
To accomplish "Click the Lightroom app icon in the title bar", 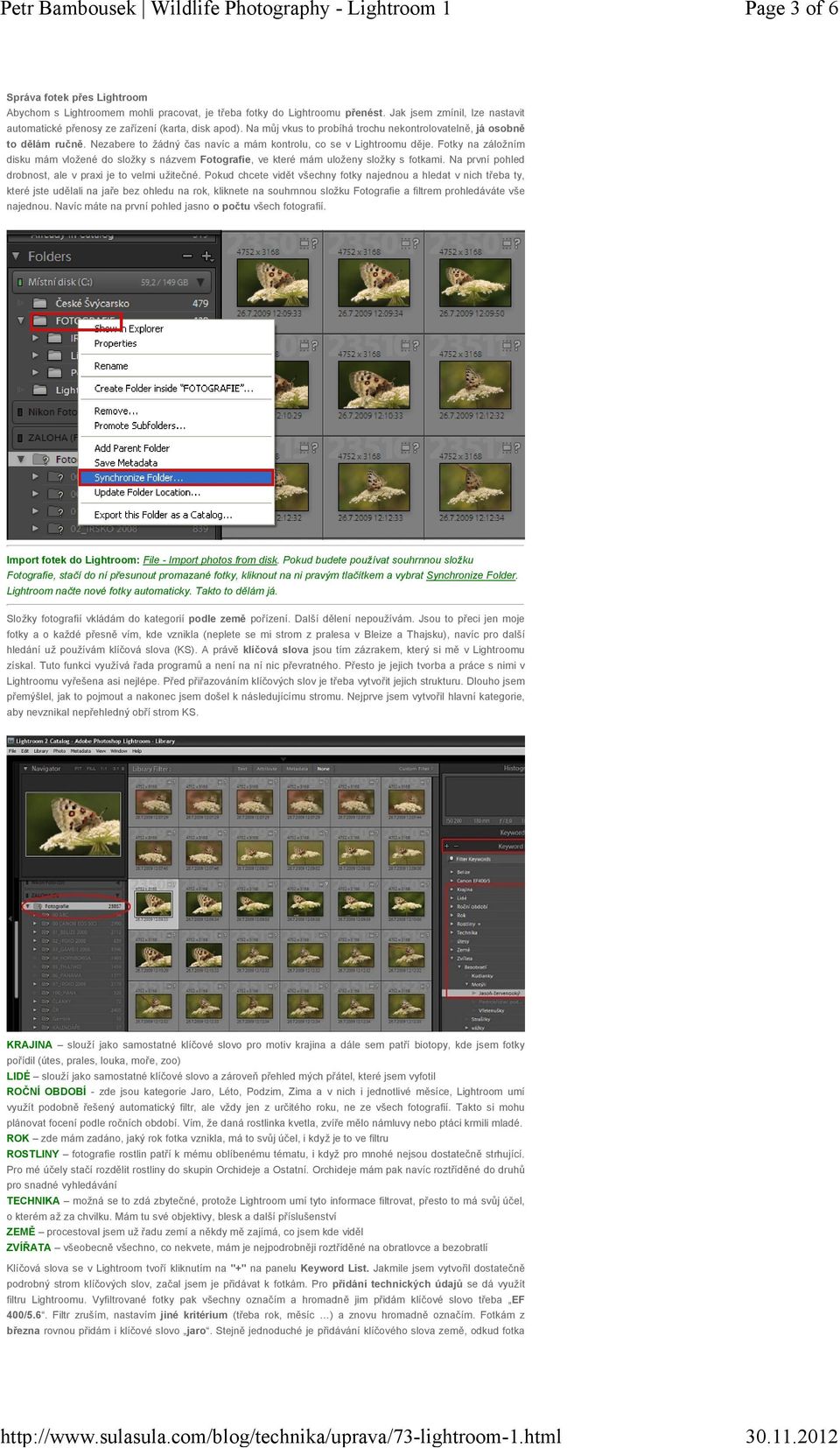I will coord(11,741).
